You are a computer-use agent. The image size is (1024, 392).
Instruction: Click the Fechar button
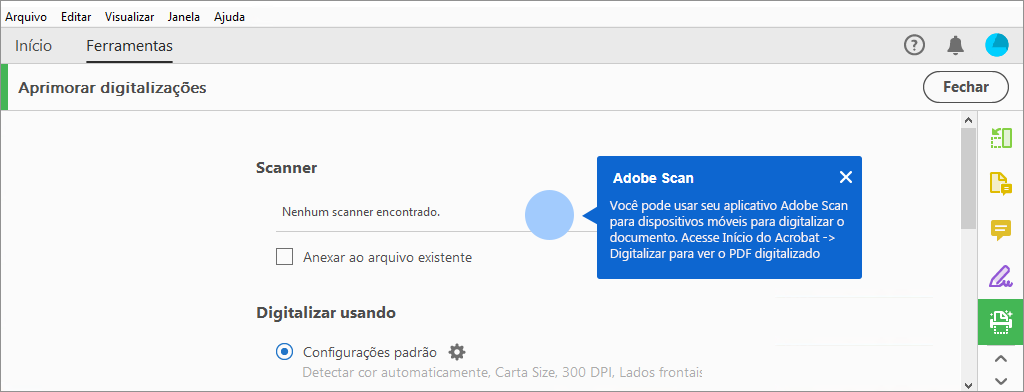[966, 87]
